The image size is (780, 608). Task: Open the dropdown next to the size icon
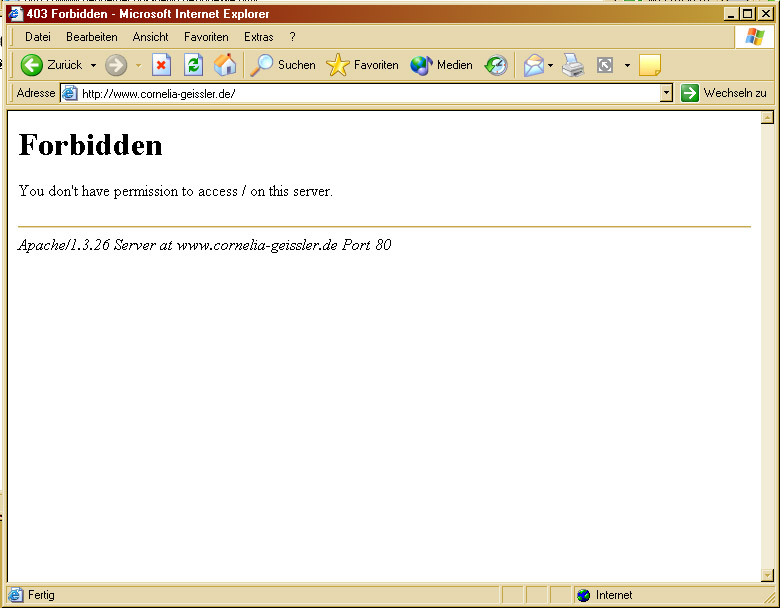627,65
